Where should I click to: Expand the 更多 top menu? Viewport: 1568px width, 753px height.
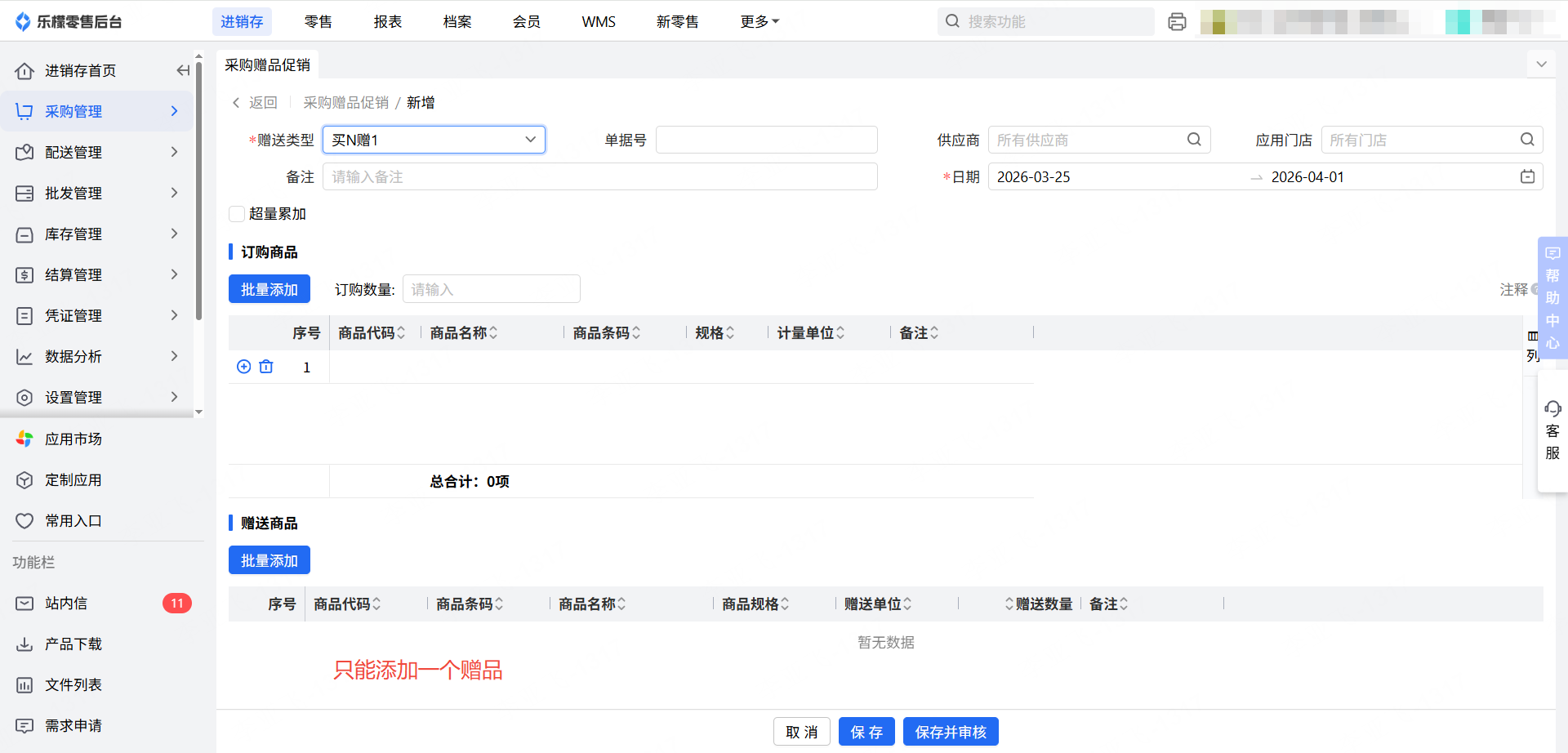coord(759,22)
